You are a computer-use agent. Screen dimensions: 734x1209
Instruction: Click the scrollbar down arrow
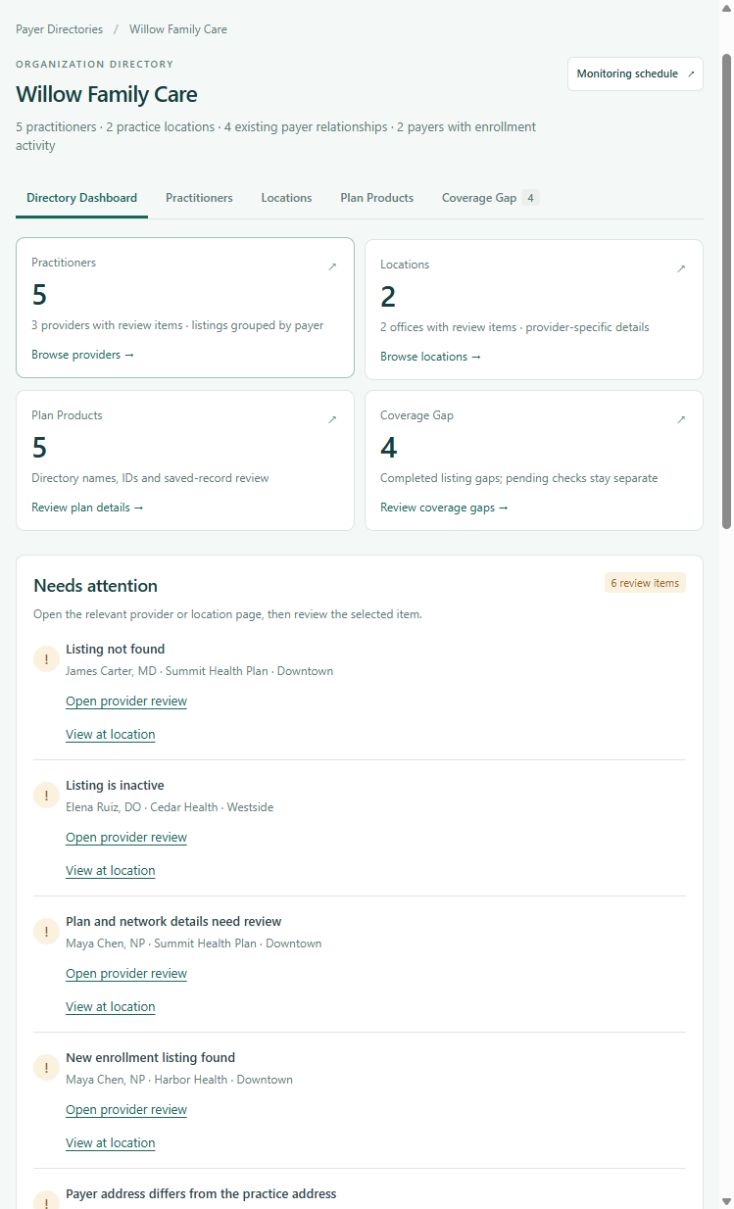point(726,1201)
